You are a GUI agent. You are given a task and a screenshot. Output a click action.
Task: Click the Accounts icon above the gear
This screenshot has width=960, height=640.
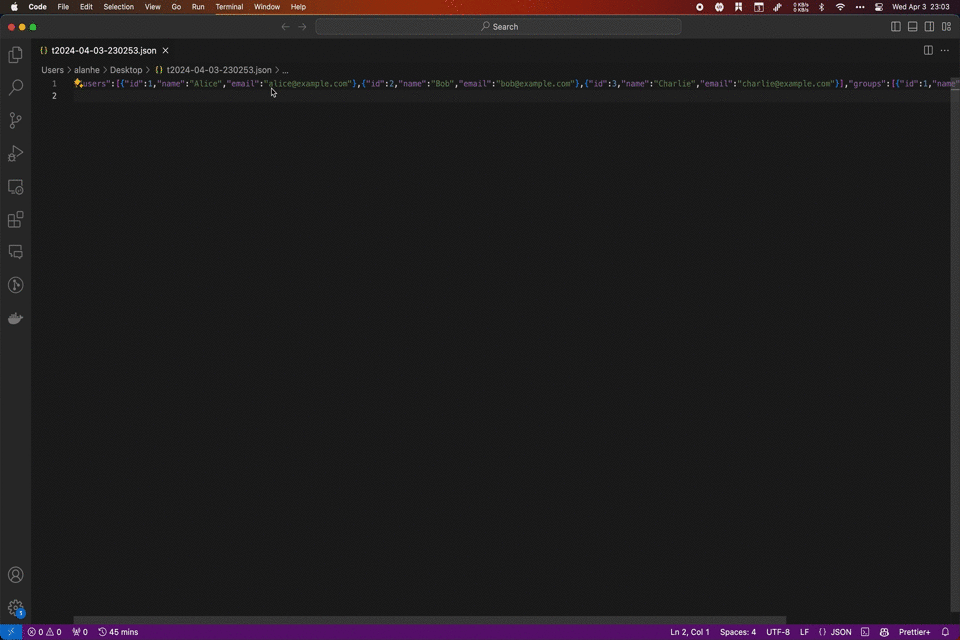[x=15, y=575]
